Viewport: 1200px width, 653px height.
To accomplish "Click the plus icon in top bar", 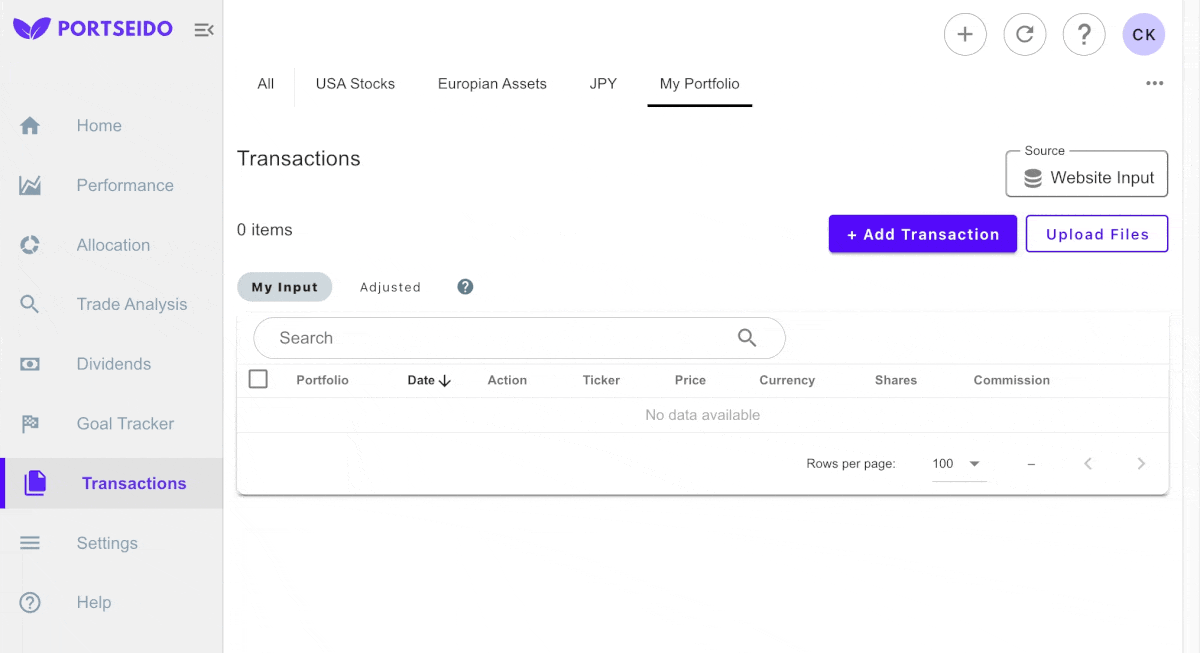I will pos(965,34).
